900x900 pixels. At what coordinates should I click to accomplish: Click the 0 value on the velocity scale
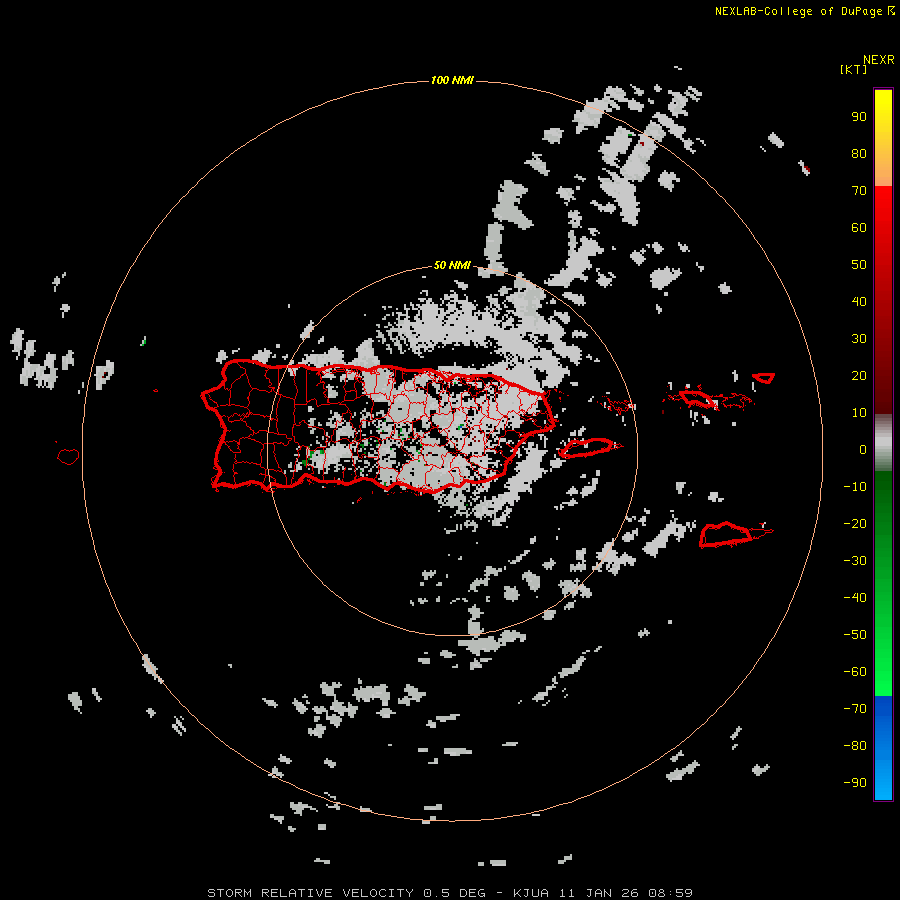point(863,450)
